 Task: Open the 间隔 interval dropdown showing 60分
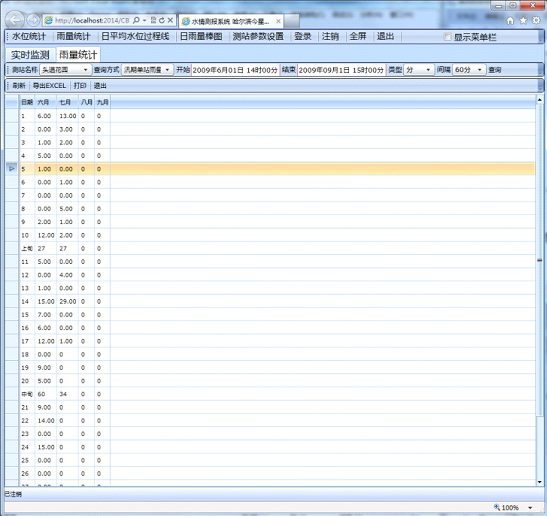[480, 70]
